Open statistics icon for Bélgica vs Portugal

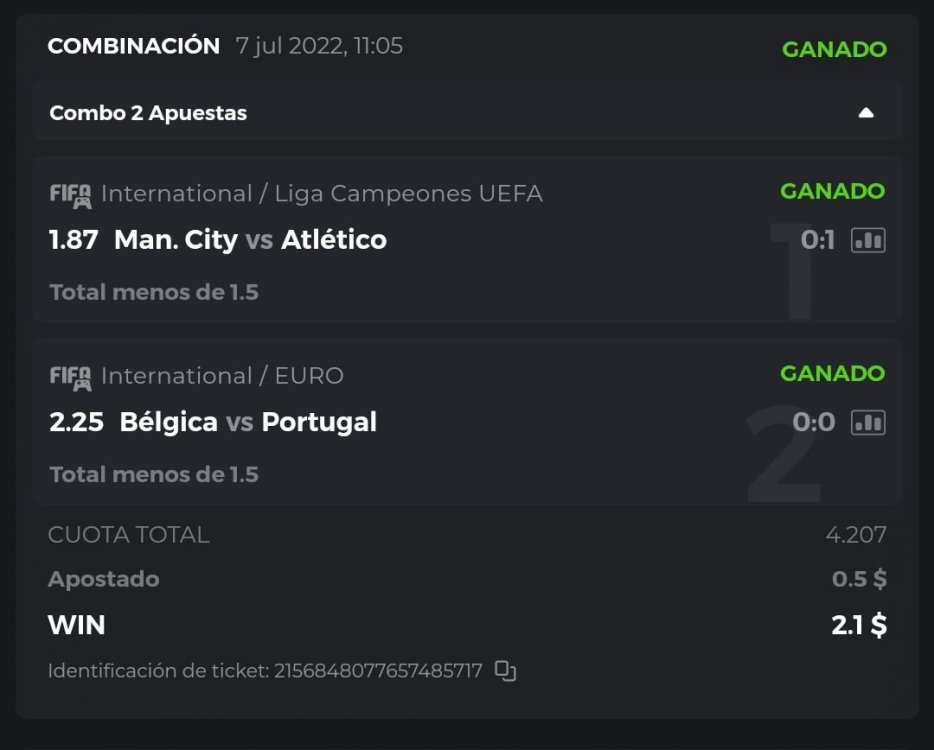tap(868, 422)
